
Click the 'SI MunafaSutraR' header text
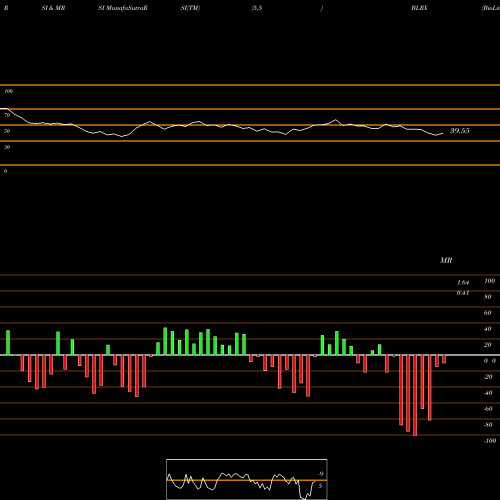point(123,8)
